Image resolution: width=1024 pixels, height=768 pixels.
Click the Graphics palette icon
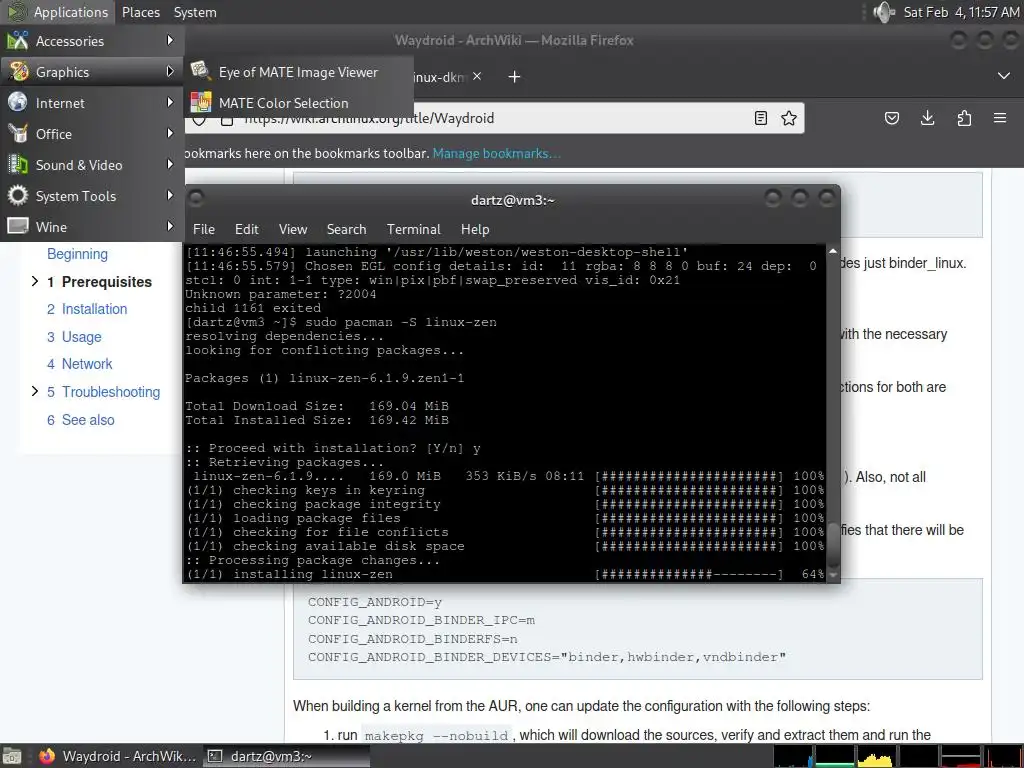tap(18, 71)
